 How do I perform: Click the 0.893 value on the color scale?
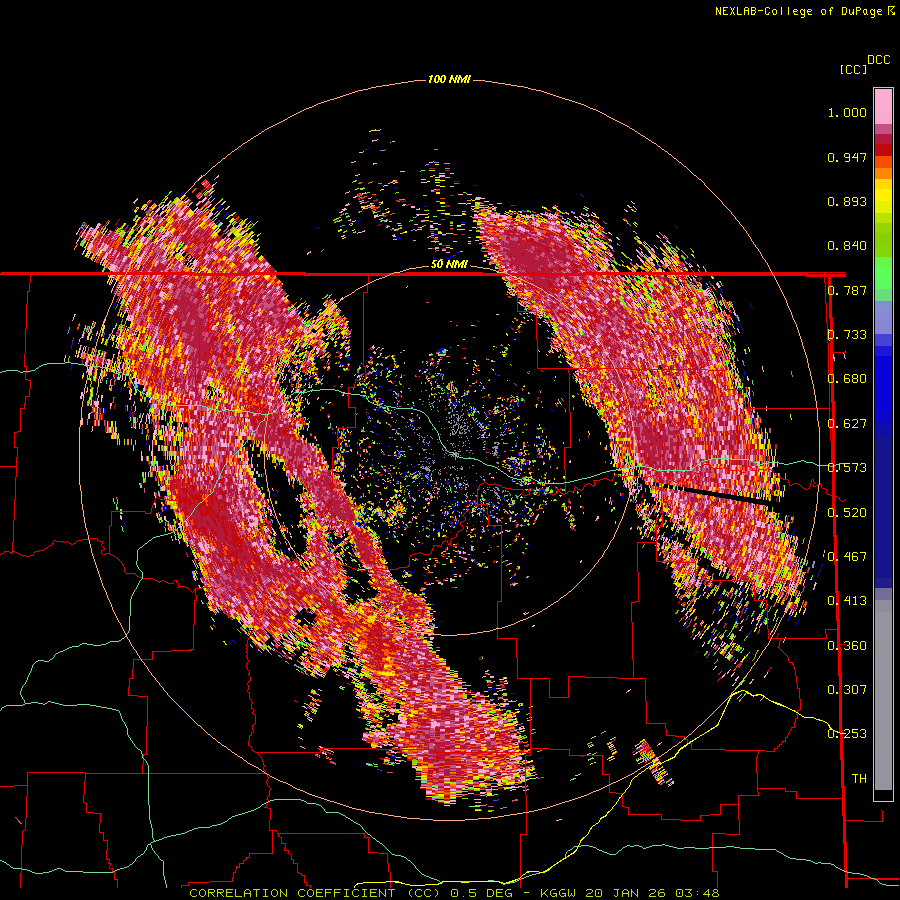pyautogui.click(x=847, y=201)
